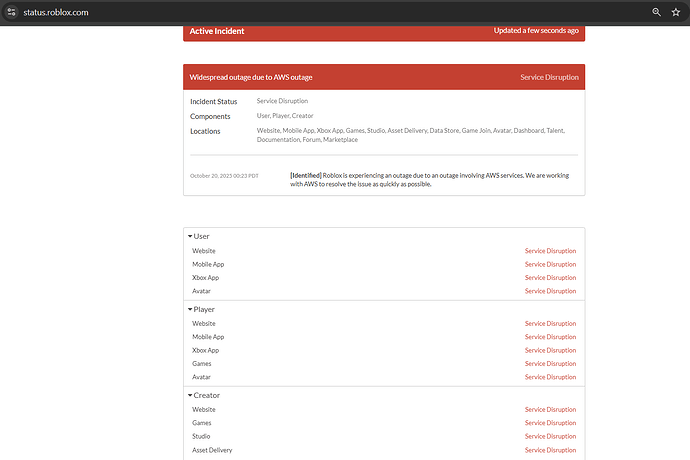Image resolution: width=690 pixels, height=460 pixels.
Task: Select the Components label
Action: coord(210,116)
